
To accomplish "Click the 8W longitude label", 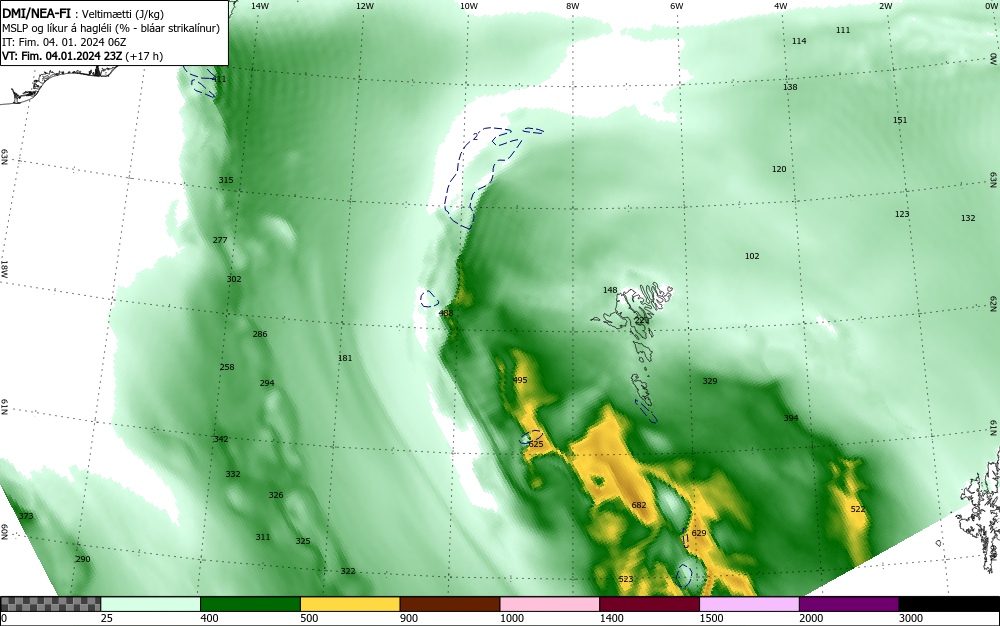I will [x=573, y=6].
